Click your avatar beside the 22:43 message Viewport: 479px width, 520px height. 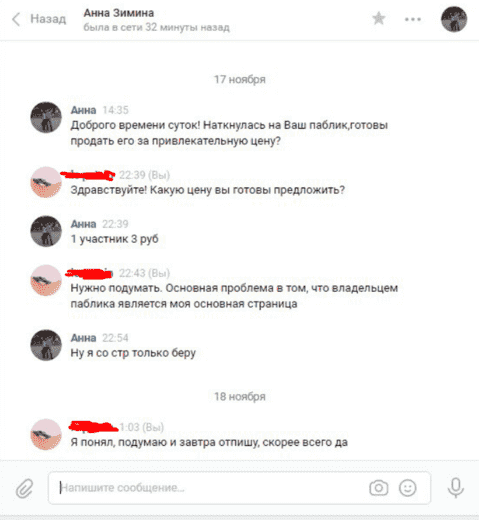point(46,280)
